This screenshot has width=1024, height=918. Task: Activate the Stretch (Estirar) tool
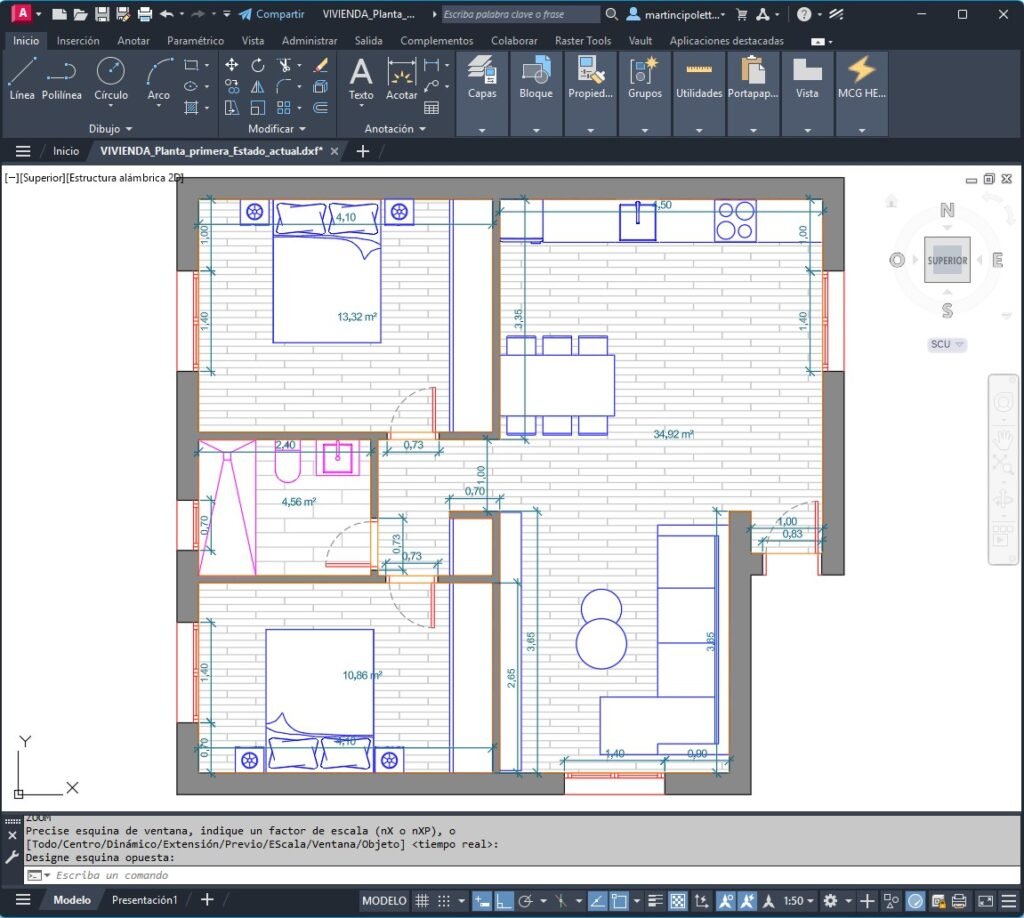coord(231,108)
